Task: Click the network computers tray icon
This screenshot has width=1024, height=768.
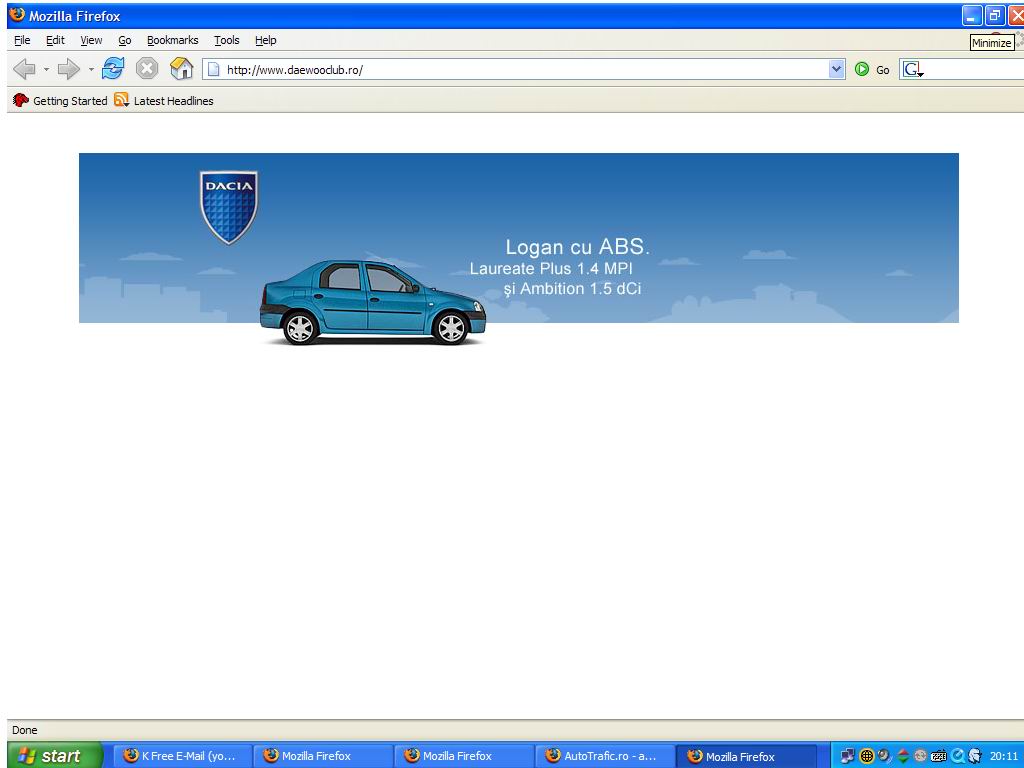Action: [847, 756]
